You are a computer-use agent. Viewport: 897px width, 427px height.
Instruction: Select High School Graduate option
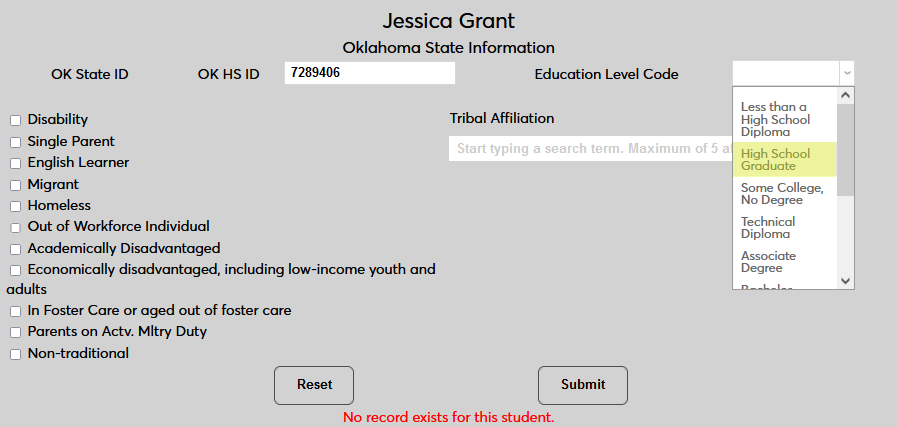tap(784, 160)
